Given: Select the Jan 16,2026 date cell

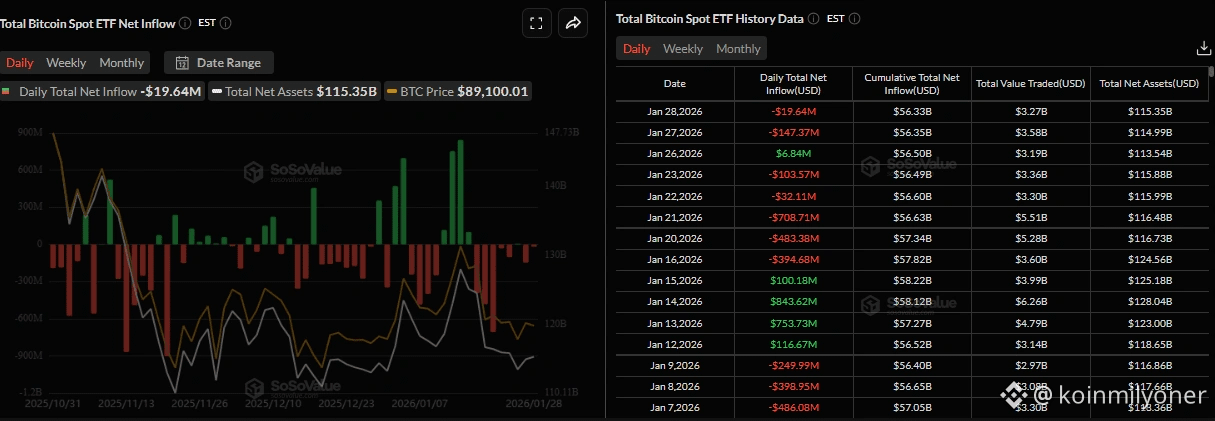Looking at the screenshot, I should click(675, 259).
